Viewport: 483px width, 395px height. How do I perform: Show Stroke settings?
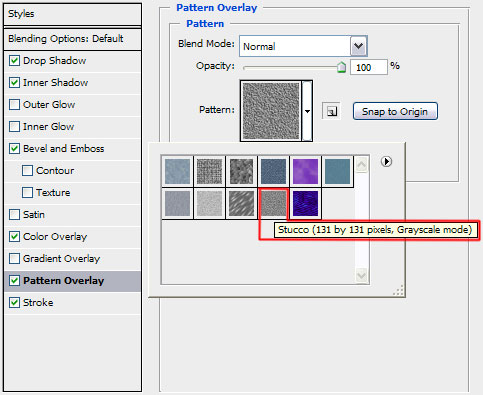(x=38, y=303)
